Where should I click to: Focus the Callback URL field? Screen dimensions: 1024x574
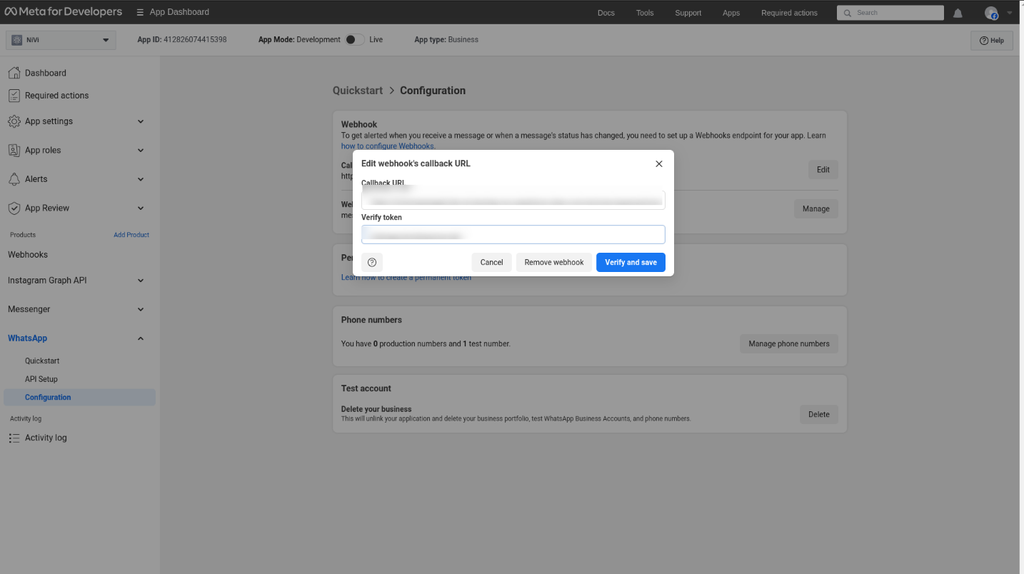point(513,200)
